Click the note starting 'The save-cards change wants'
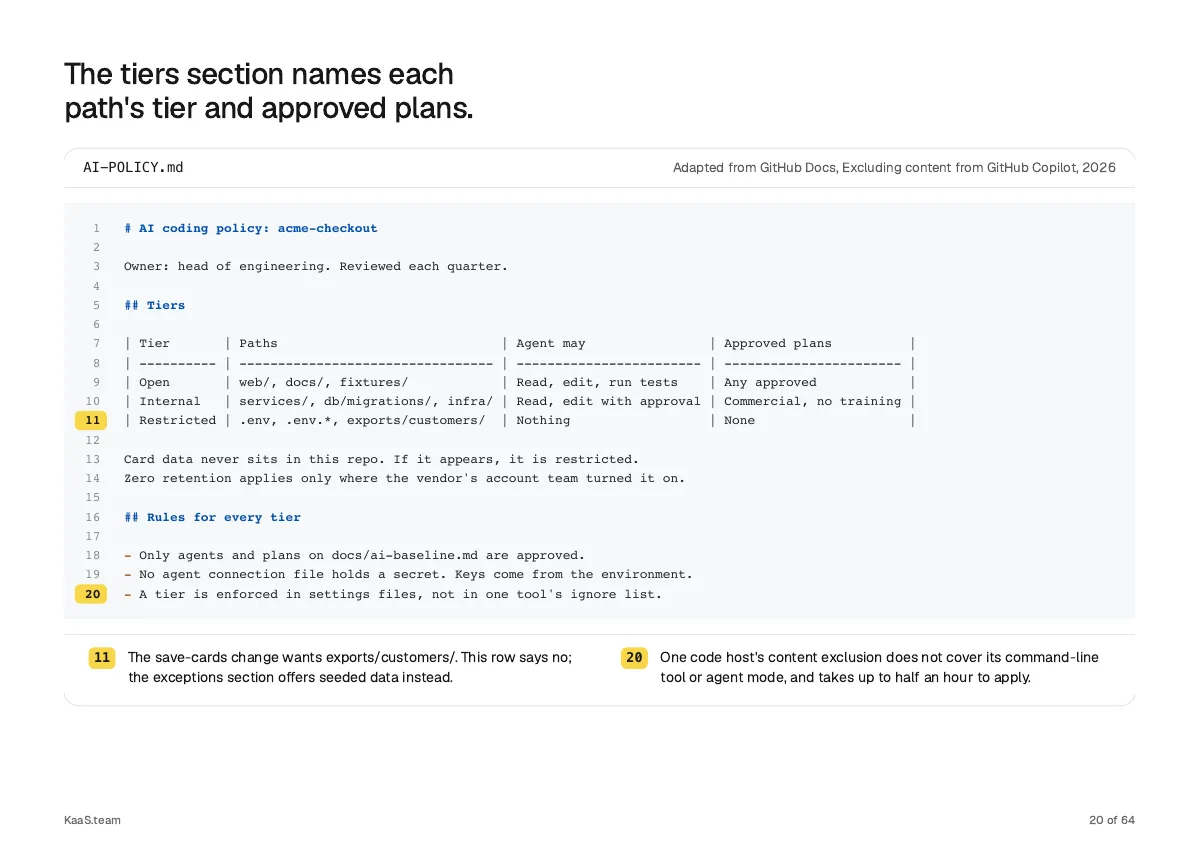 point(350,667)
